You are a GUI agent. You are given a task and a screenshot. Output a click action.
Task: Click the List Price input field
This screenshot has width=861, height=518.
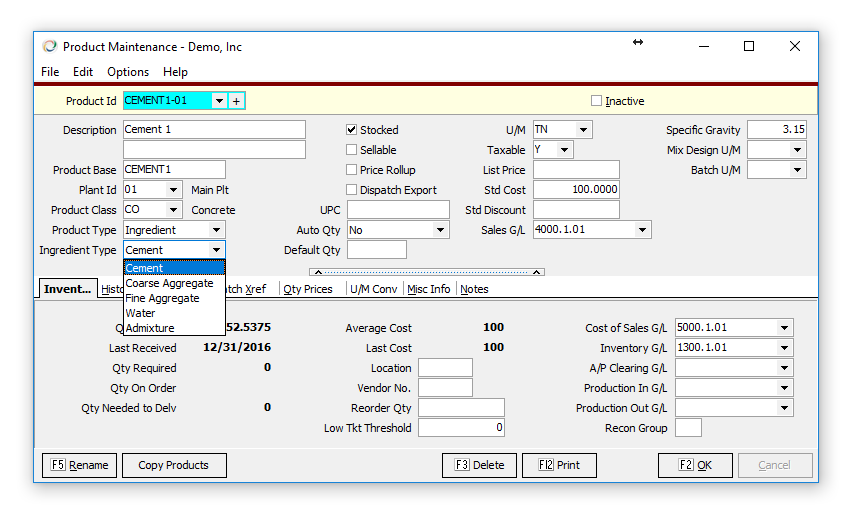tap(576, 170)
